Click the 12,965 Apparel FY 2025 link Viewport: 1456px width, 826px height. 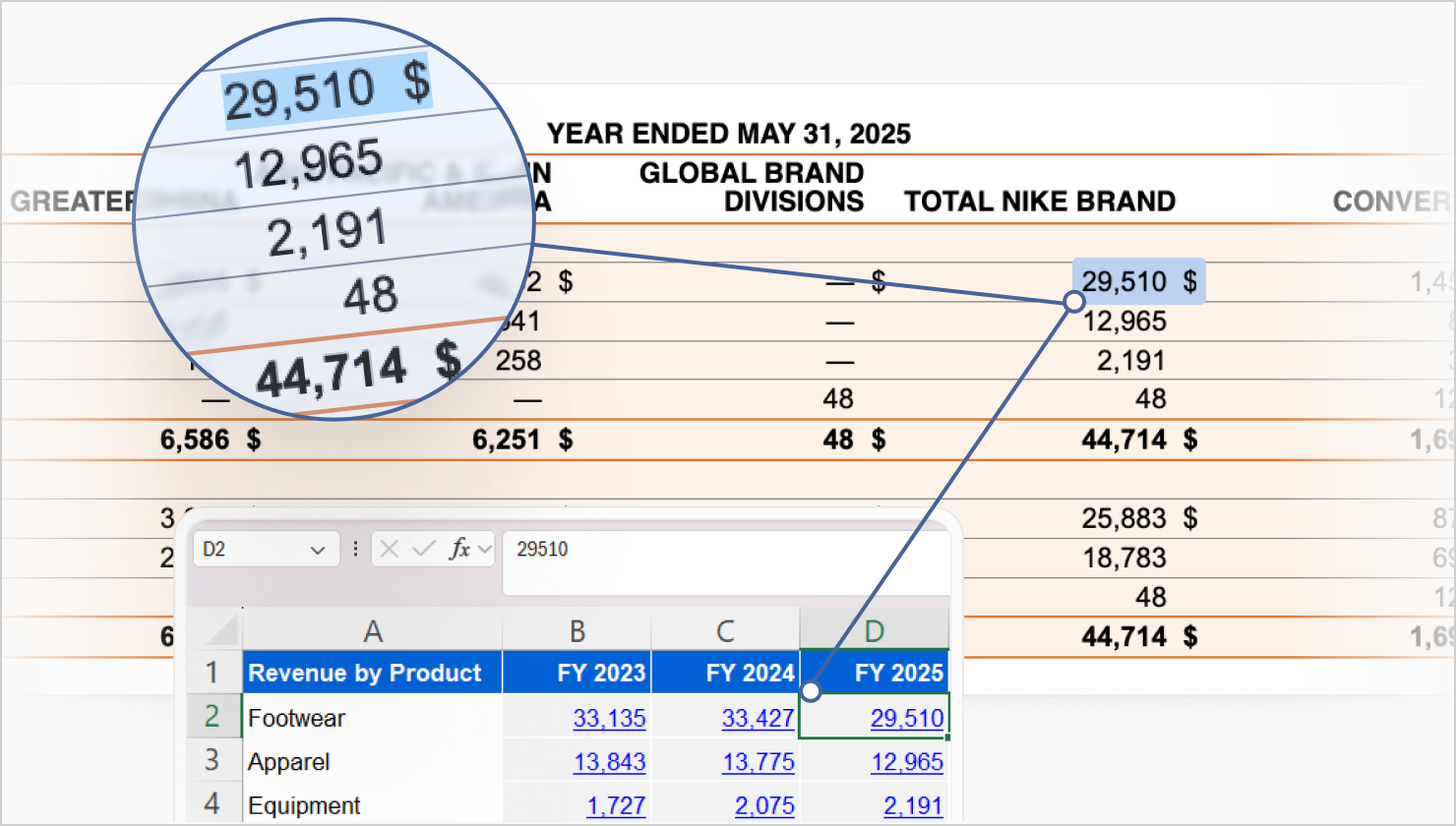coord(907,762)
